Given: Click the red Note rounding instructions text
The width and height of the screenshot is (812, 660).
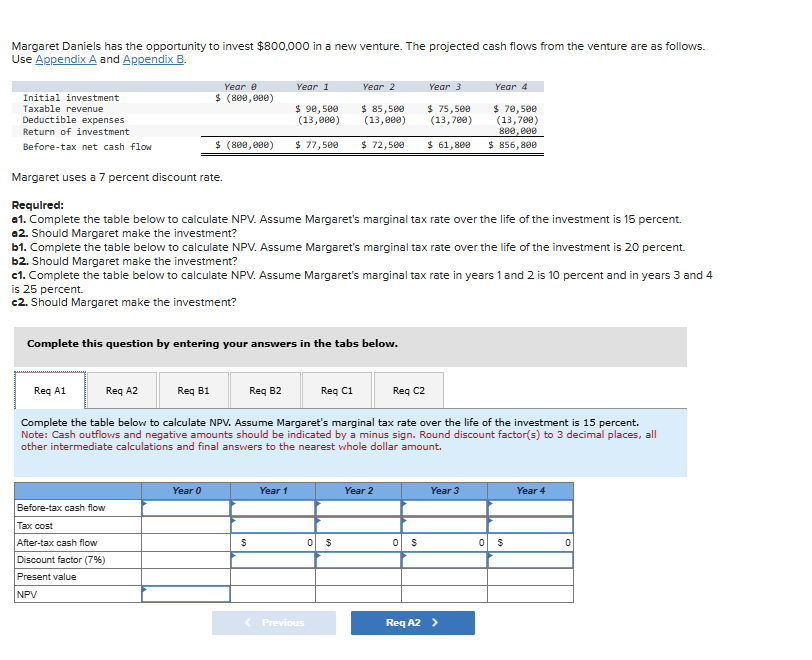Looking at the screenshot, I should [x=339, y=440].
